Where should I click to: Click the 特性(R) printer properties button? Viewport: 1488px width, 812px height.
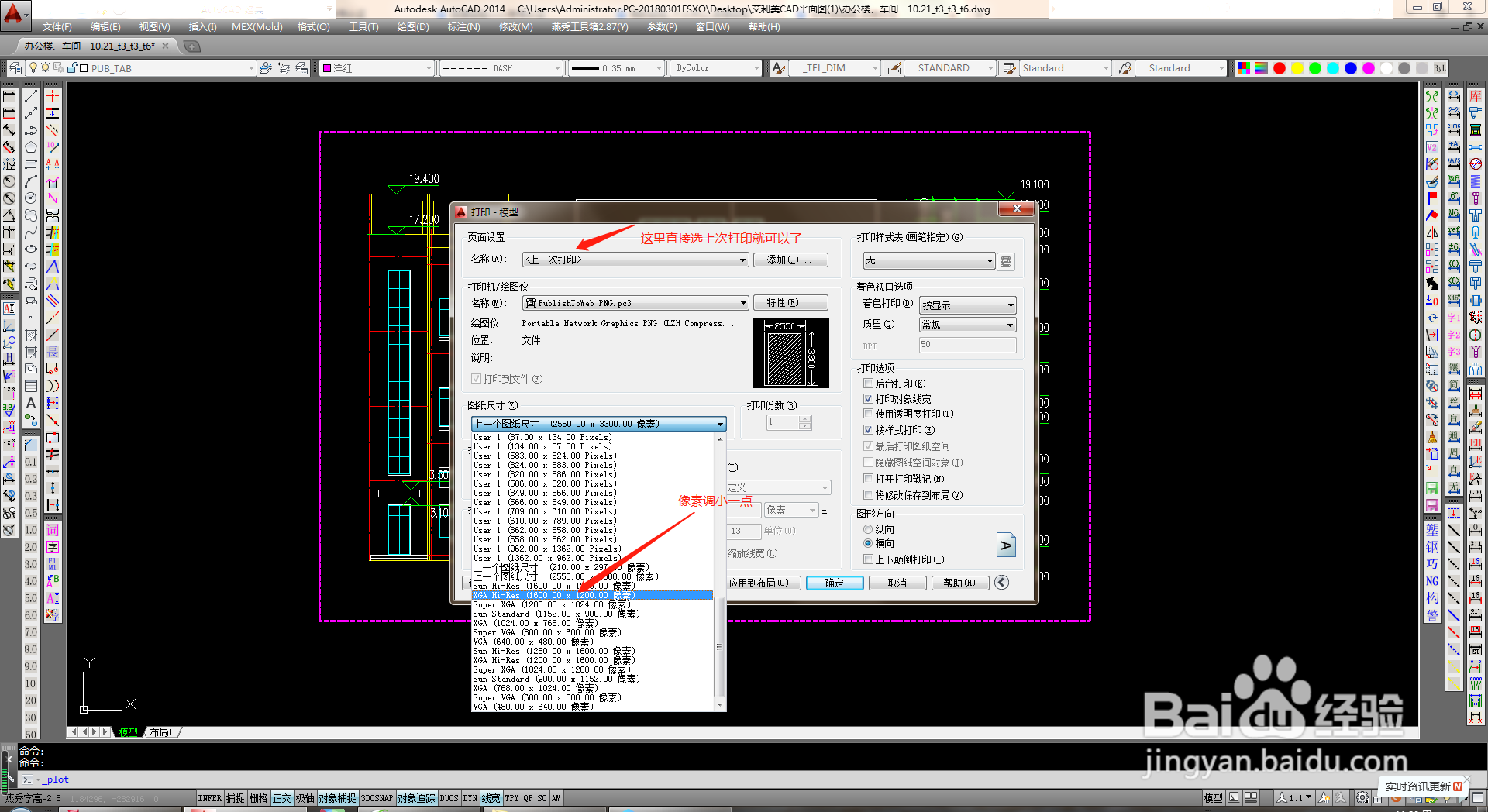tap(790, 303)
